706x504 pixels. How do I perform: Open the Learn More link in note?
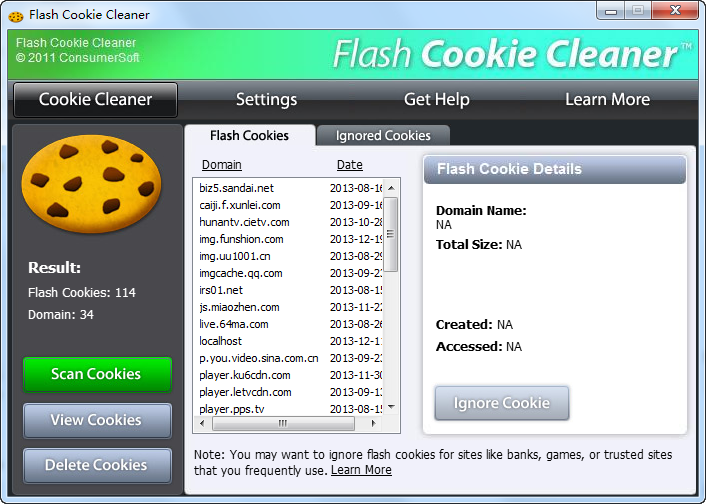(361, 470)
